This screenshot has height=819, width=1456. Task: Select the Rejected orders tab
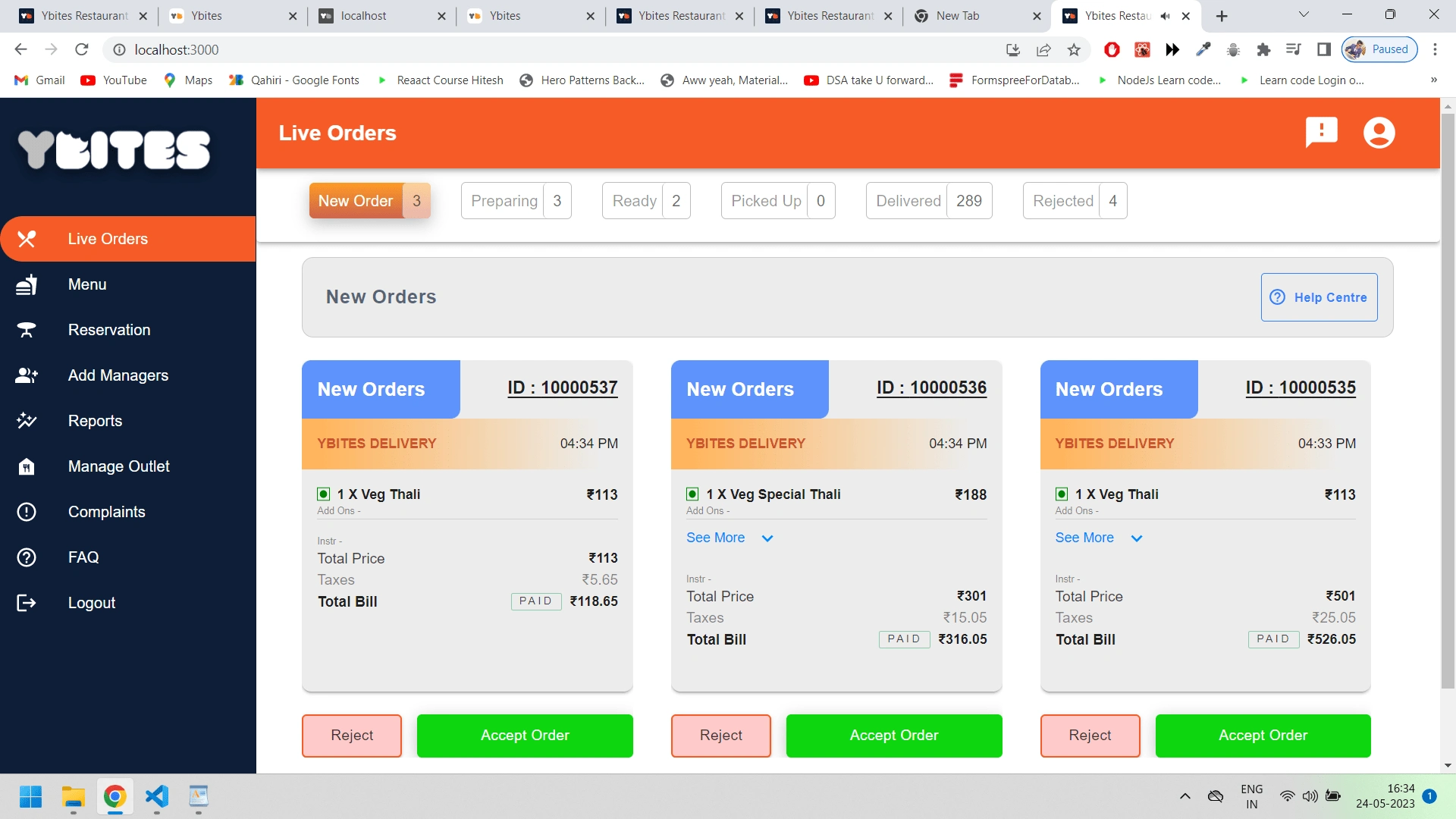(x=1074, y=201)
